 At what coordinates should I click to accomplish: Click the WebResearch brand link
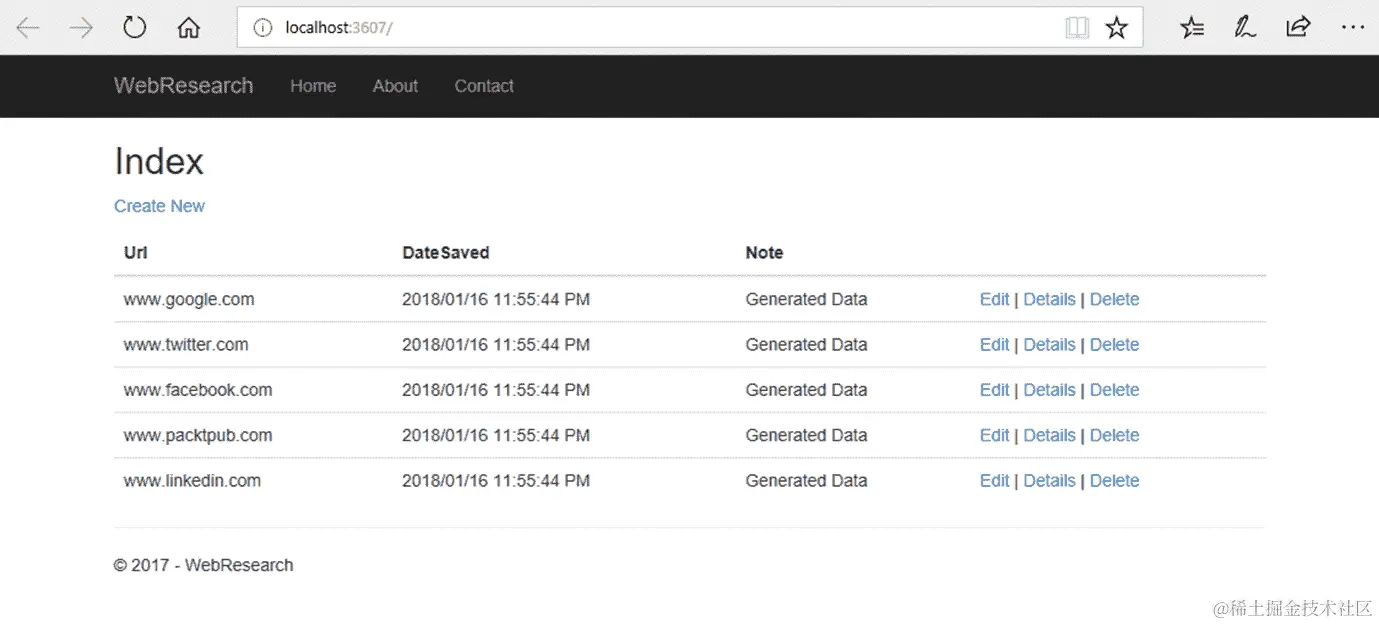coord(183,86)
